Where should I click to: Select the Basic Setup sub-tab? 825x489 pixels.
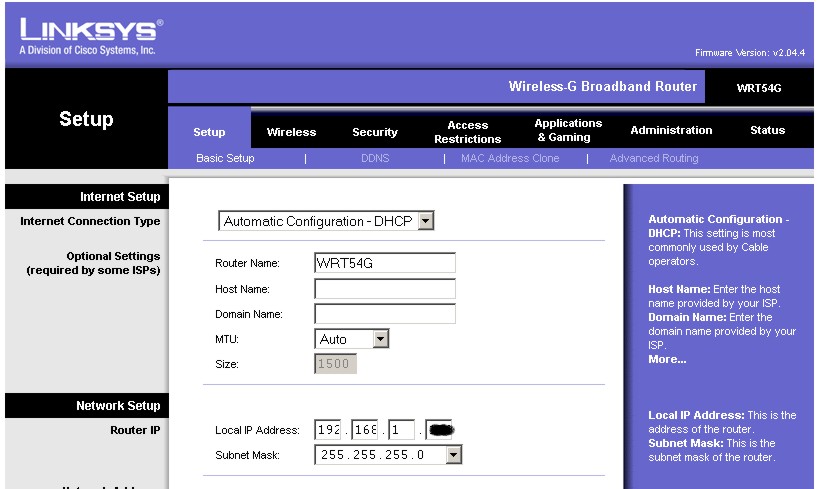point(225,158)
